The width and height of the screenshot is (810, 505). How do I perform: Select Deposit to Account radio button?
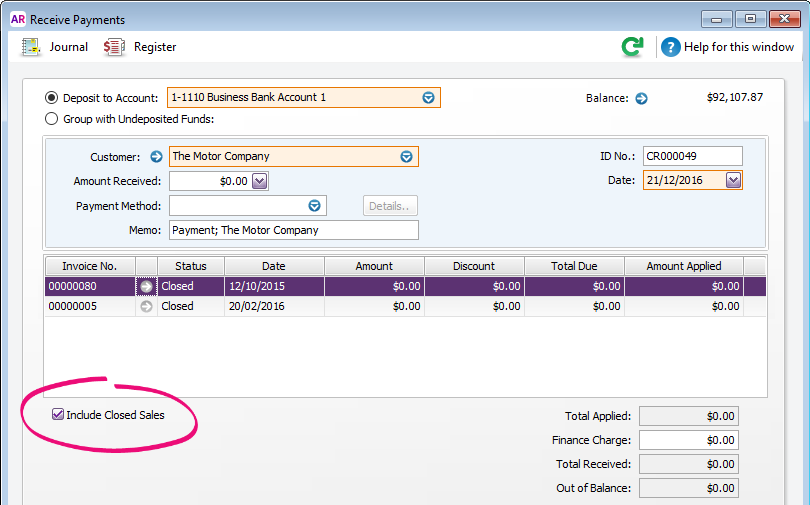point(52,98)
